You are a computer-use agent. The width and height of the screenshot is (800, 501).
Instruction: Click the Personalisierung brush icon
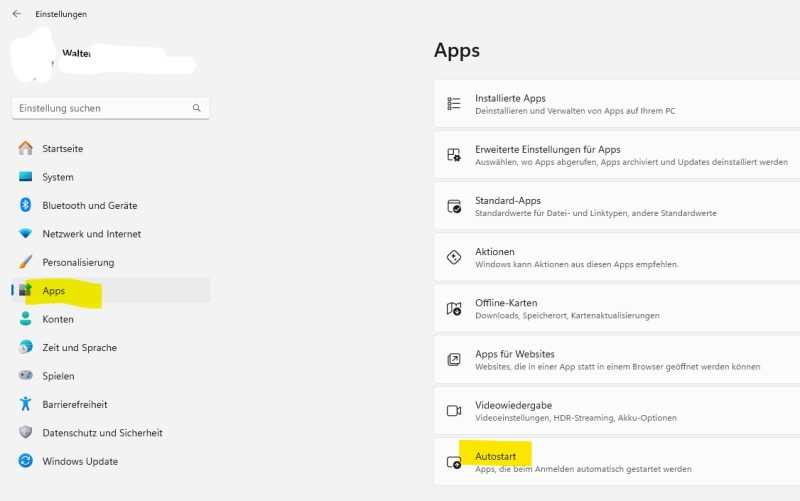point(26,262)
